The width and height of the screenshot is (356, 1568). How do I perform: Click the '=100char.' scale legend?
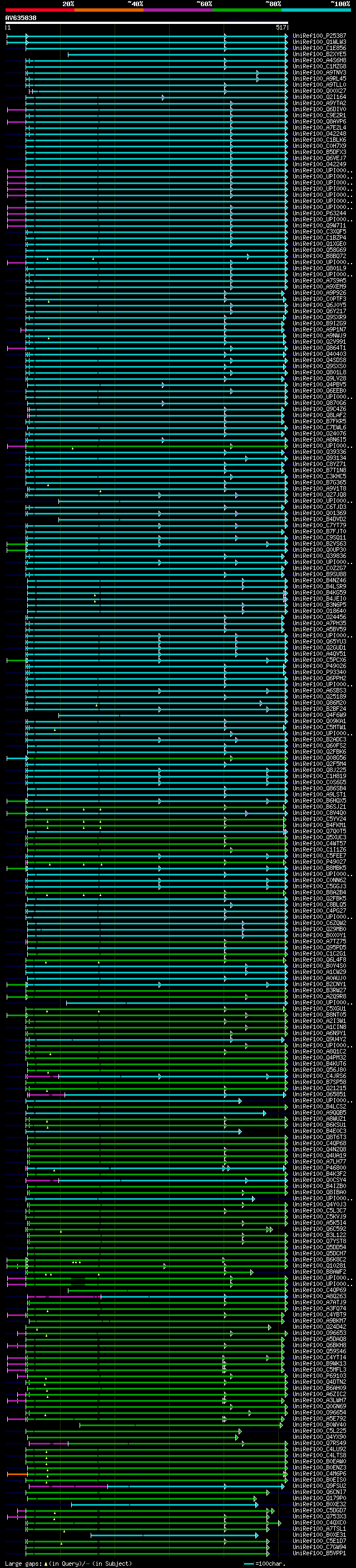pyautogui.click(x=264, y=1564)
